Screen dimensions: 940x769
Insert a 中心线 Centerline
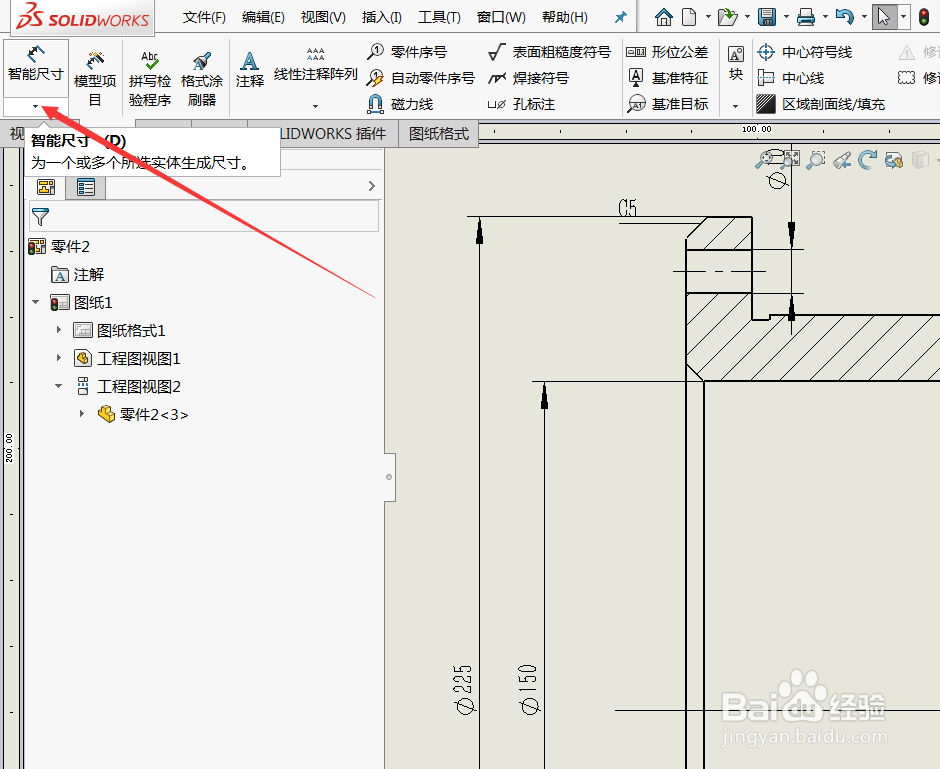(x=790, y=78)
